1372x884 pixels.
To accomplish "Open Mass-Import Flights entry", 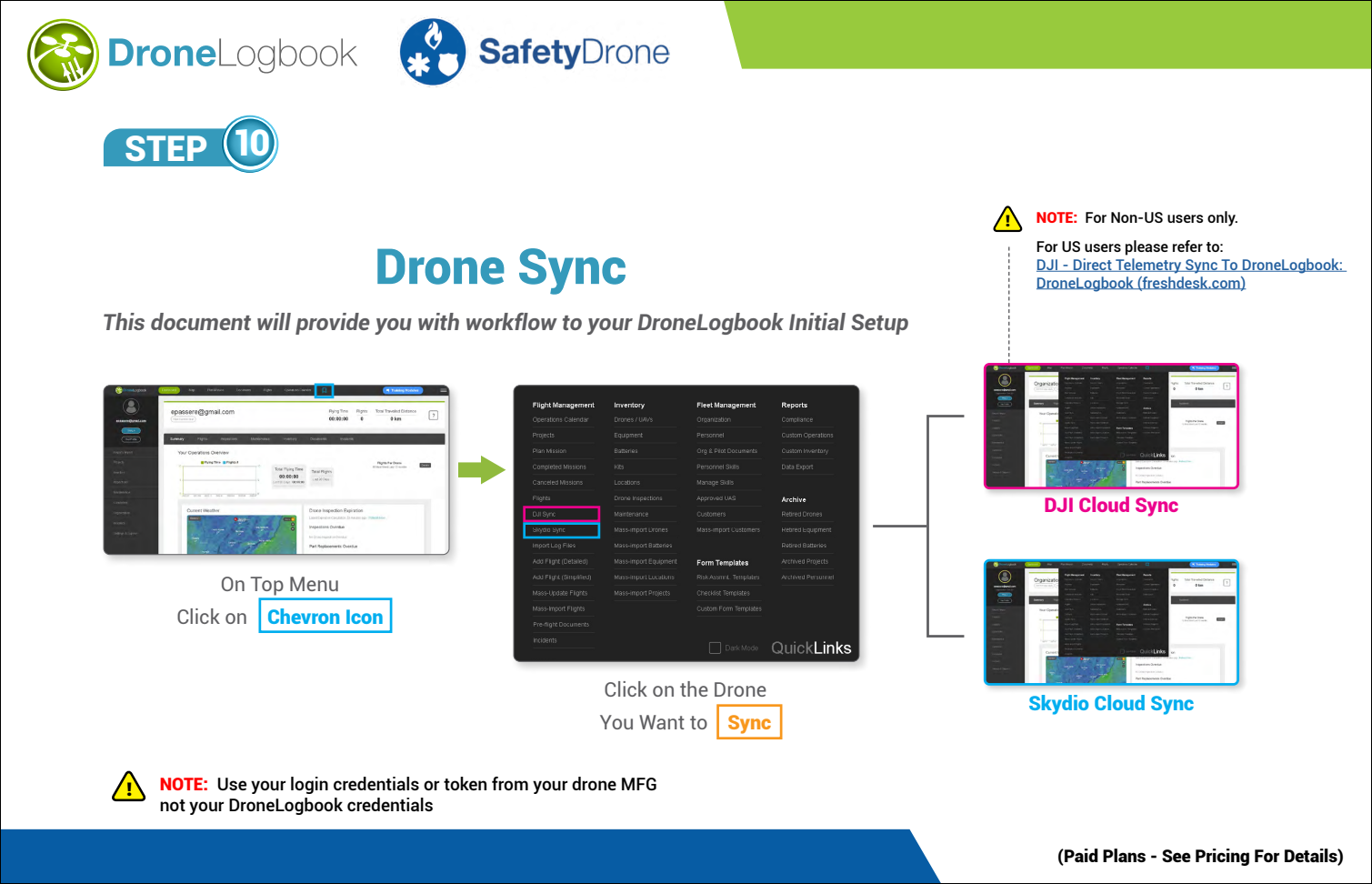I will pyautogui.click(x=558, y=608).
